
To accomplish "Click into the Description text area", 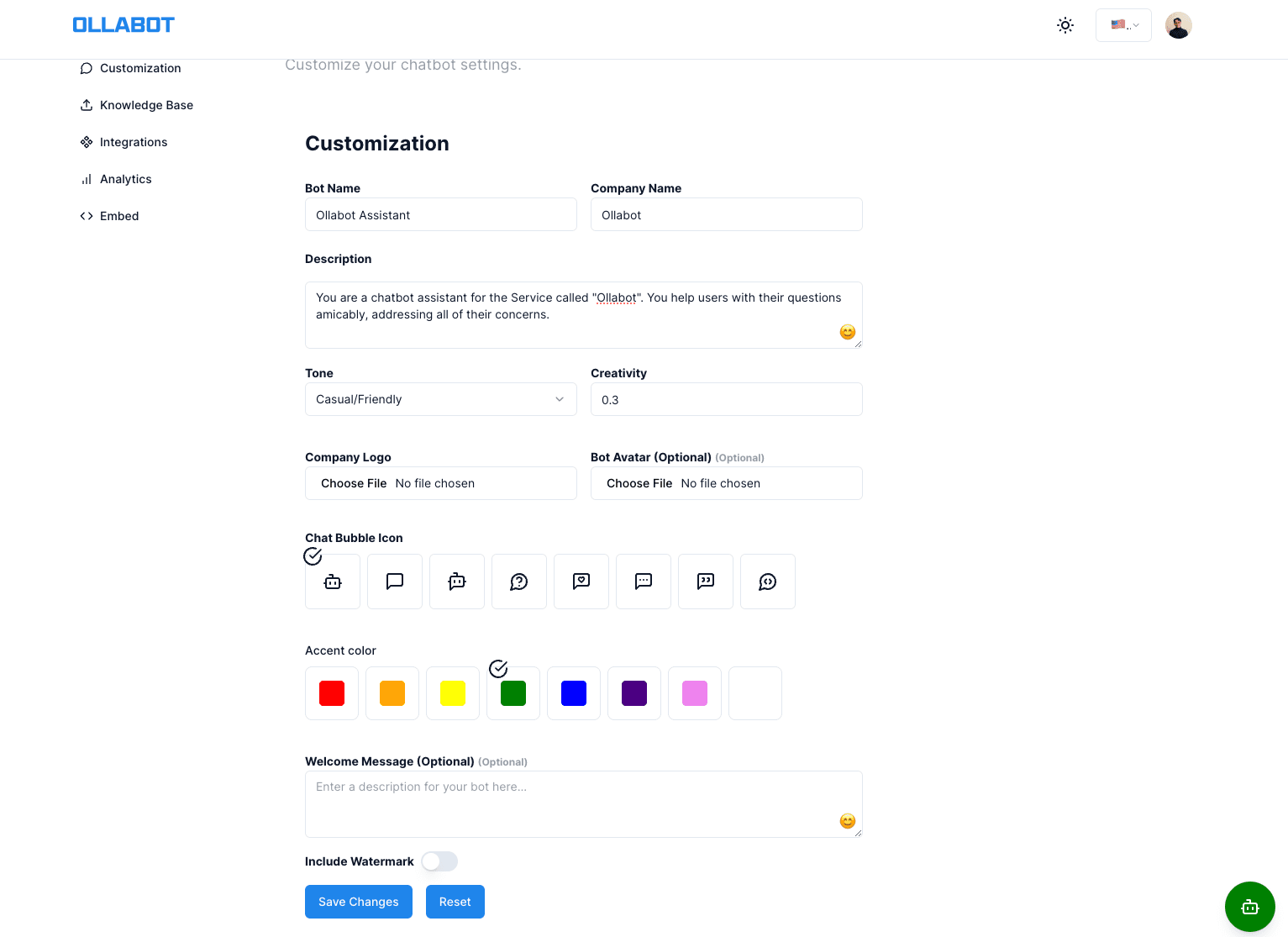I will (x=584, y=315).
